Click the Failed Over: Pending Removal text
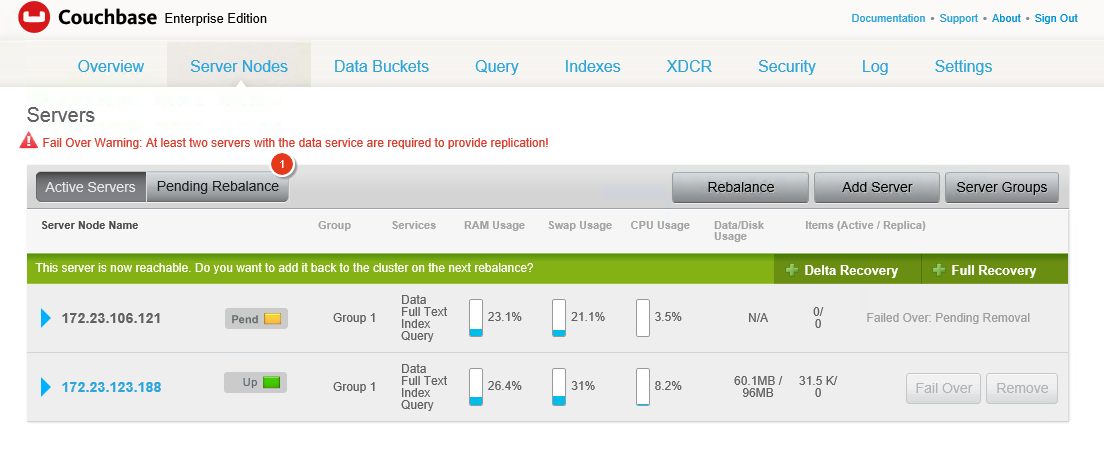The width and height of the screenshot is (1104, 472). (x=948, y=318)
